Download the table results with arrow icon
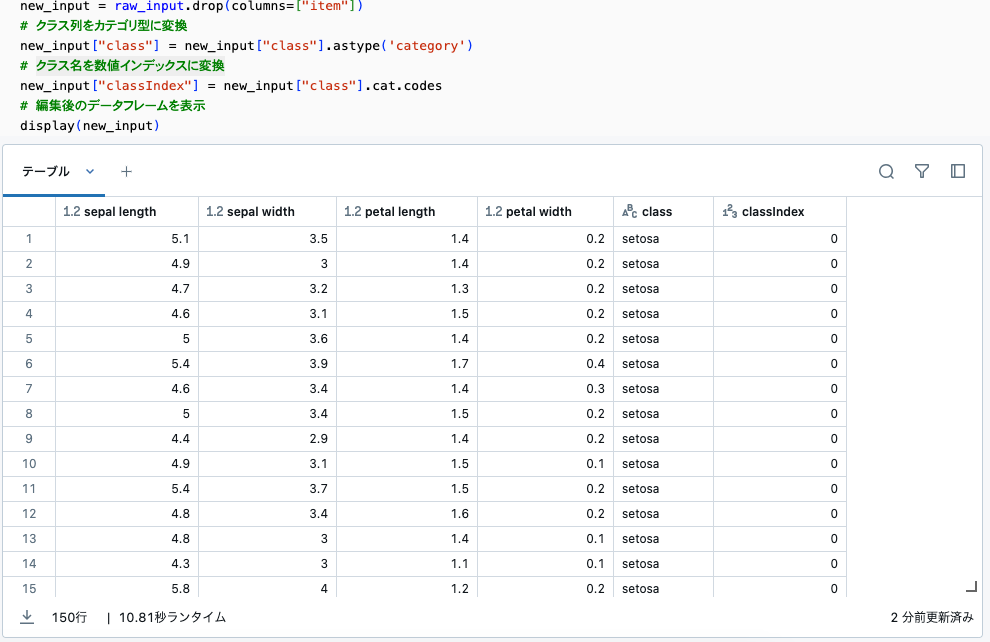990x642 pixels. coord(28,617)
